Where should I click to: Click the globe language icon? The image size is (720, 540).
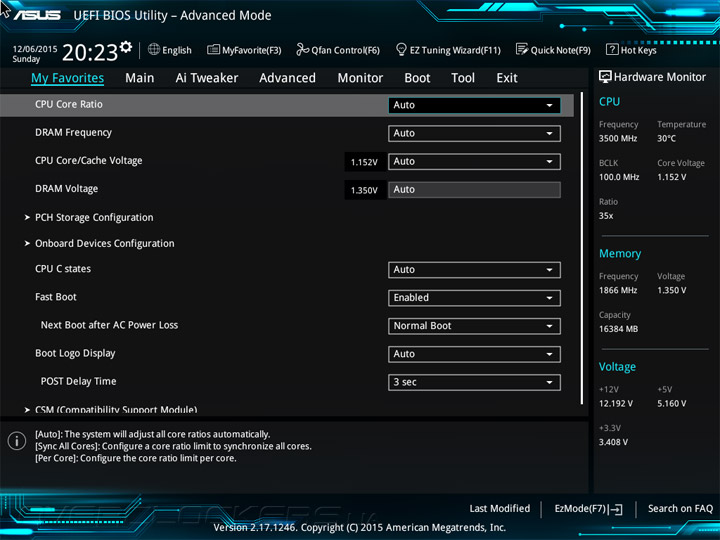click(x=154, y=49)
